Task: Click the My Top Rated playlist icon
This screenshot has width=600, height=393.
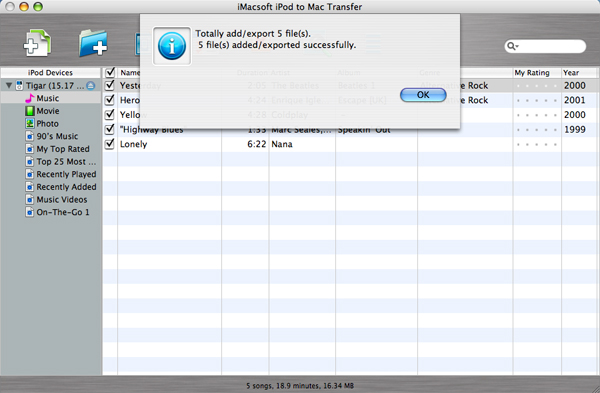Action: pos(29,148)
